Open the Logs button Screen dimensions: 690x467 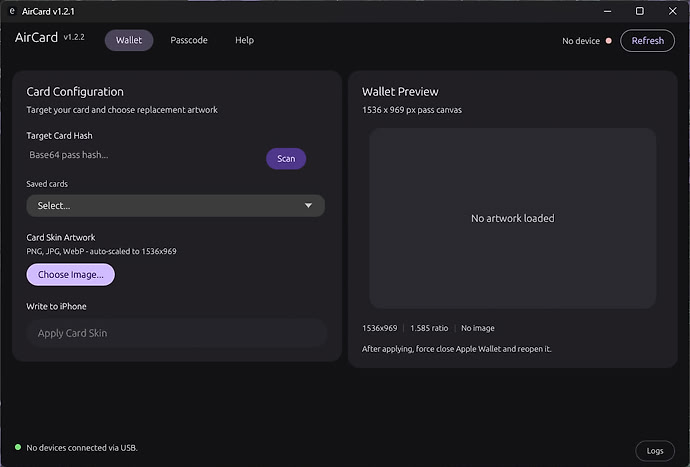(655, 451)
